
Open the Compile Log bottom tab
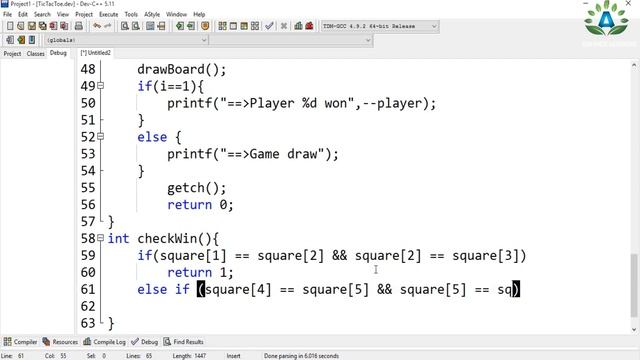104,342
